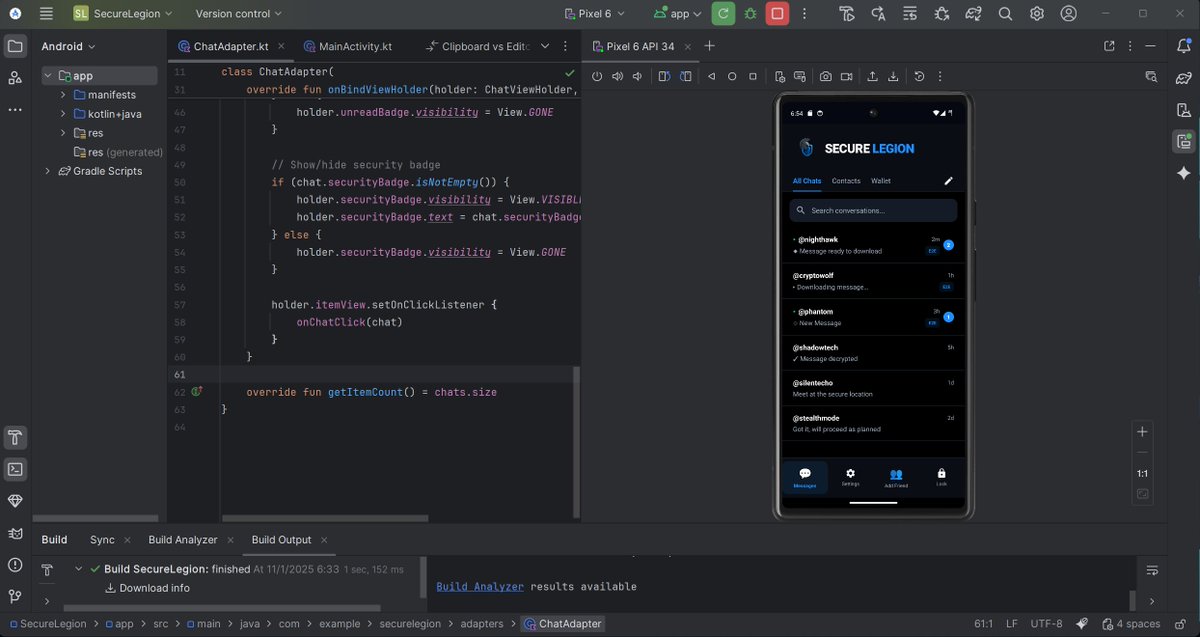
Task: Open Logcat tool window
Action: pyautogui.click(x=15, y=533)
